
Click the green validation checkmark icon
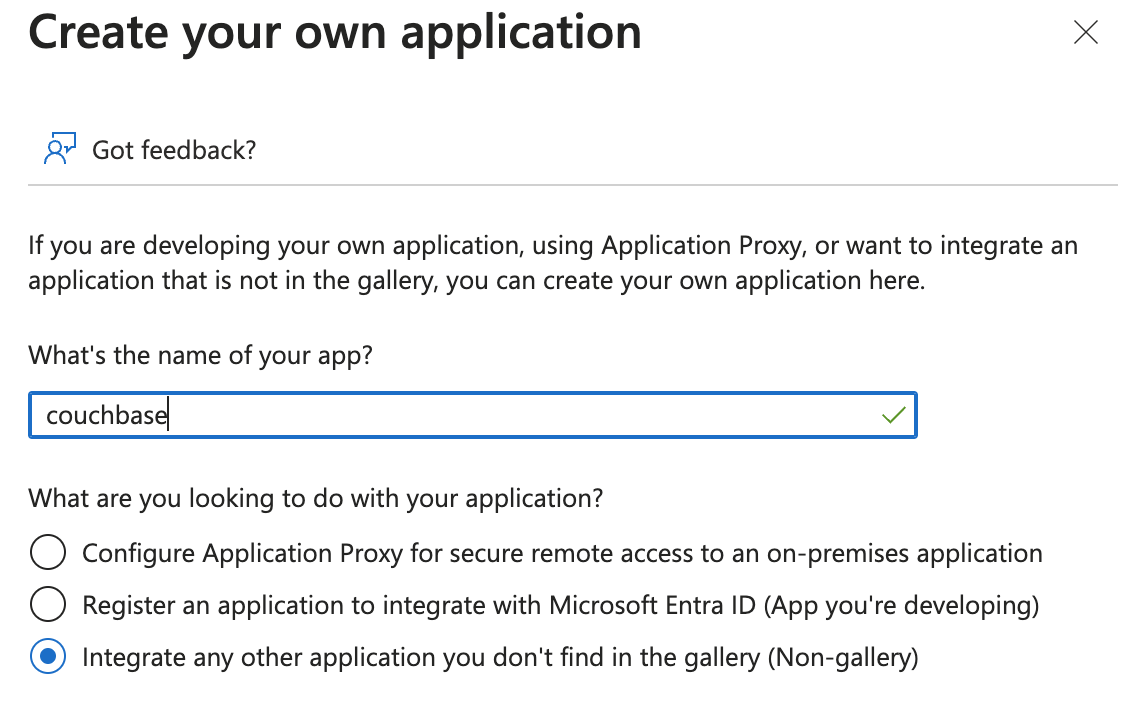click(893, 415)
